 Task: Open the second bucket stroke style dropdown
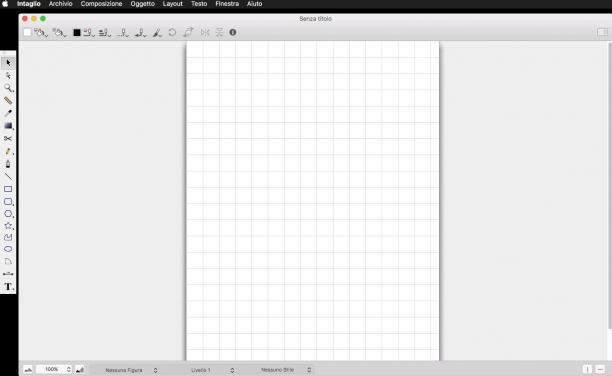coord(59,32)
